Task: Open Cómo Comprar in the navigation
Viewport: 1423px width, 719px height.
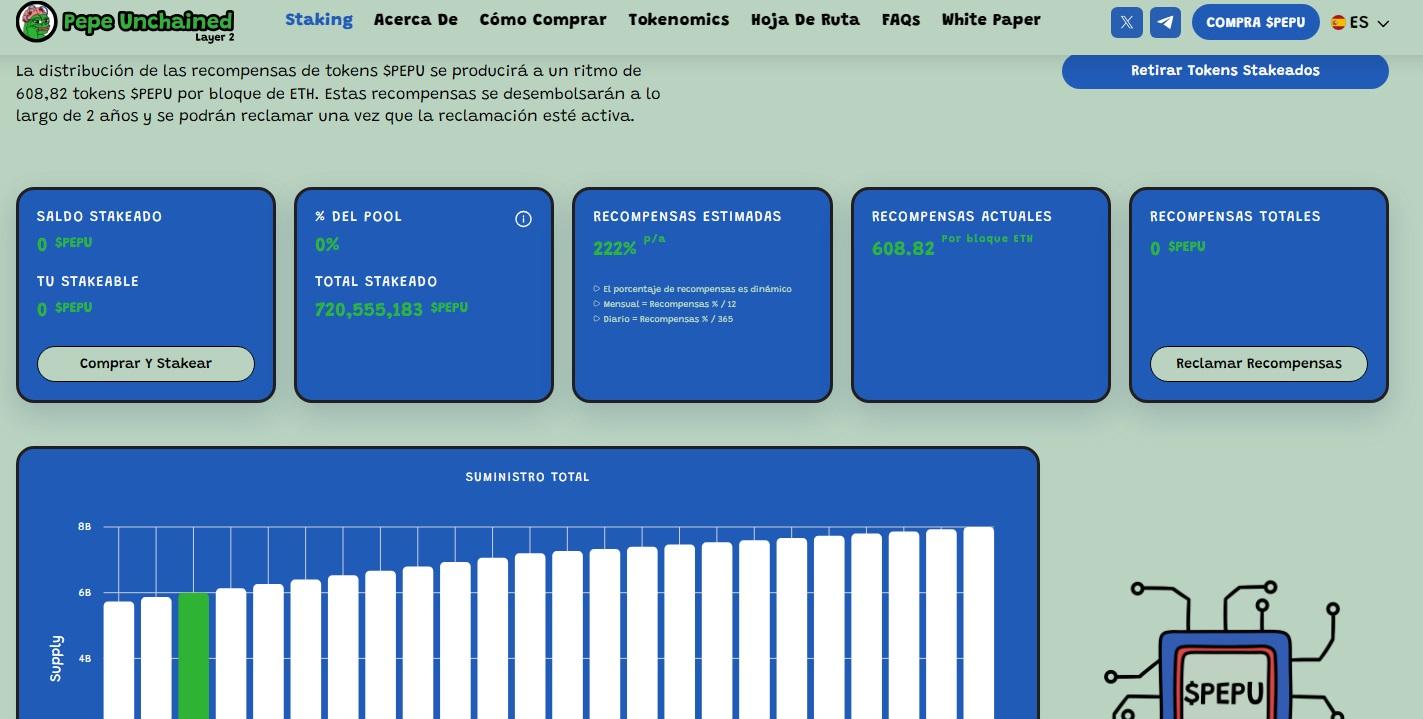Action: (x=543, y=19)
